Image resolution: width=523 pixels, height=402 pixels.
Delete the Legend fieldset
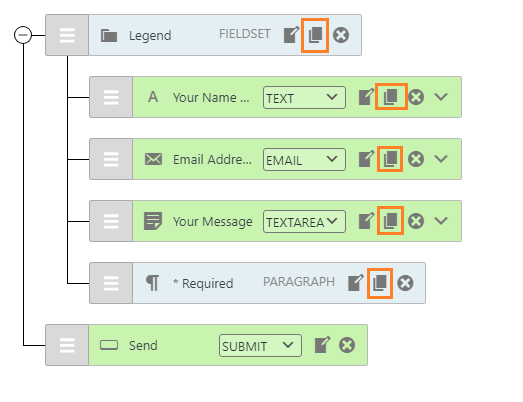click(341, 35)
